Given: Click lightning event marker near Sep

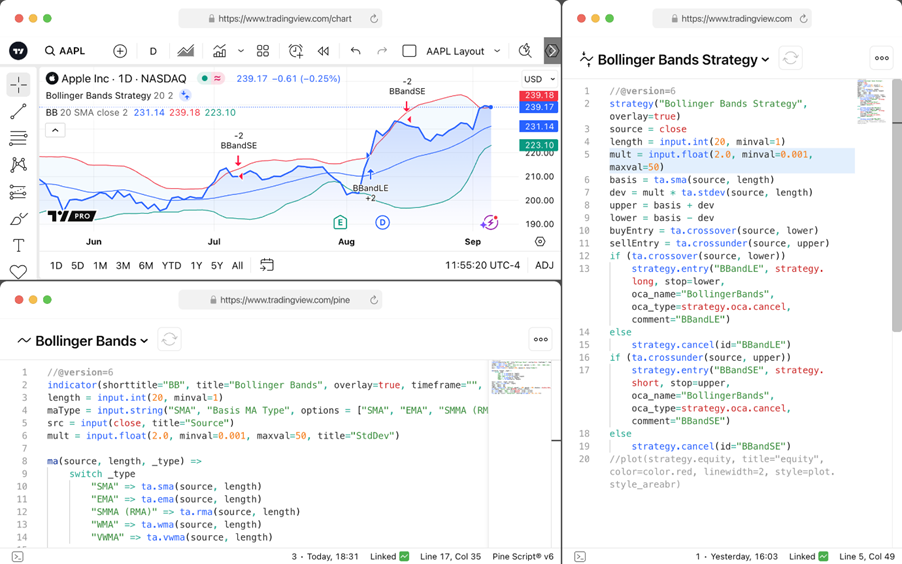Looking at the screenshot, I should point(490,222).
